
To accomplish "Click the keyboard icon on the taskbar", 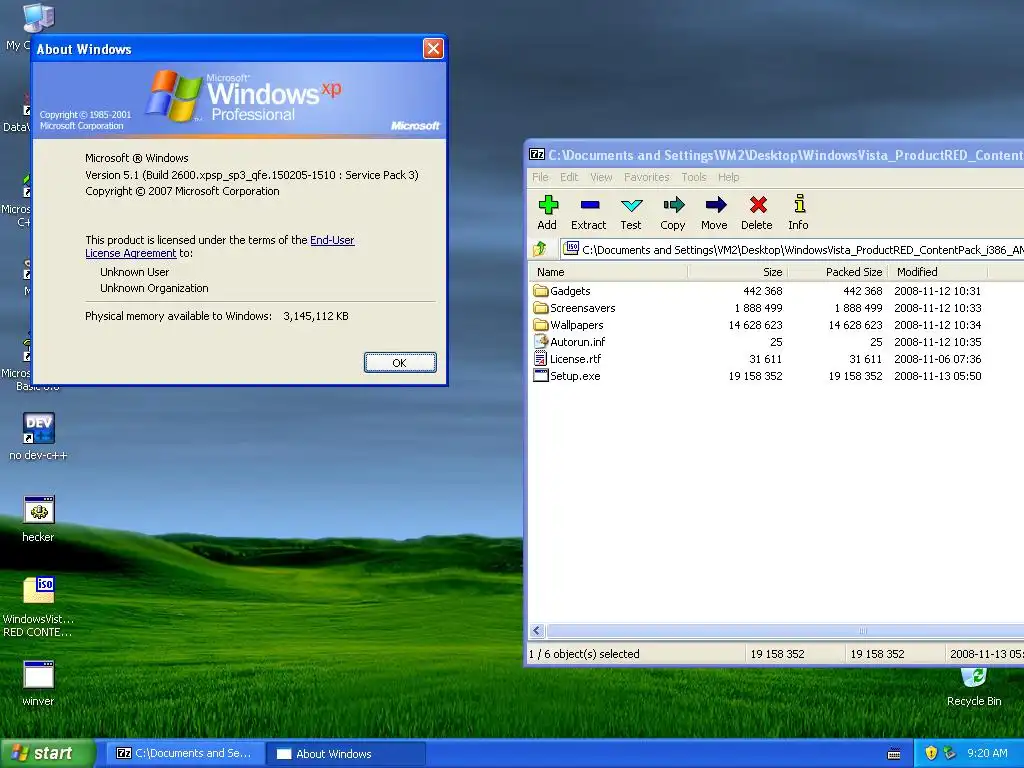I will point(894,754).
